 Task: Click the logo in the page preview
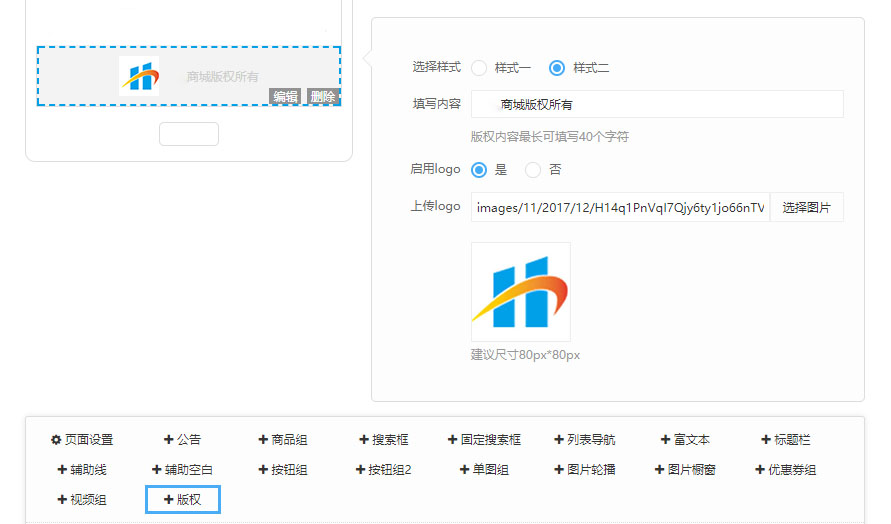click(x=139, y=76)
